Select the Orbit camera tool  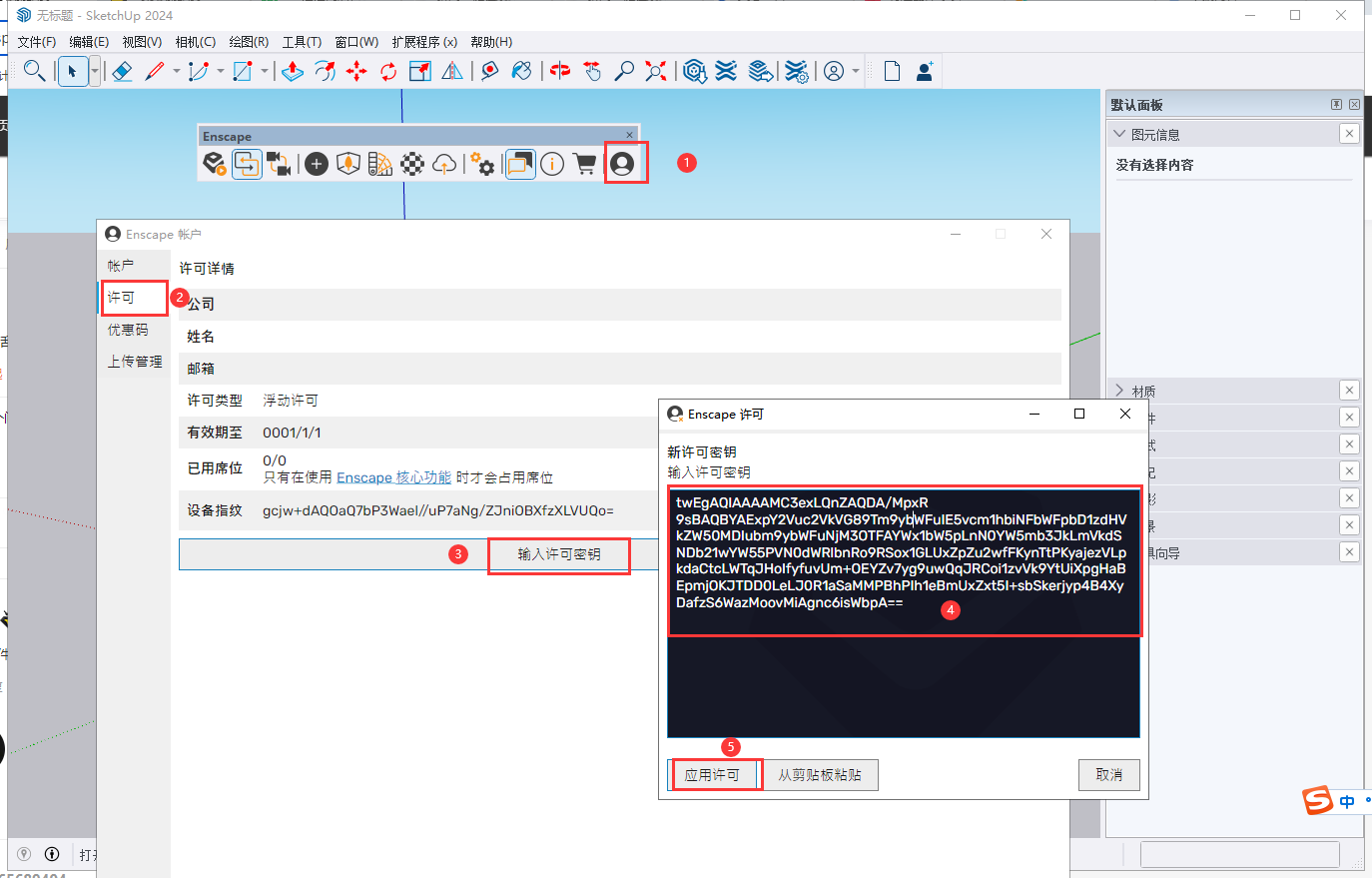point(560,71)
